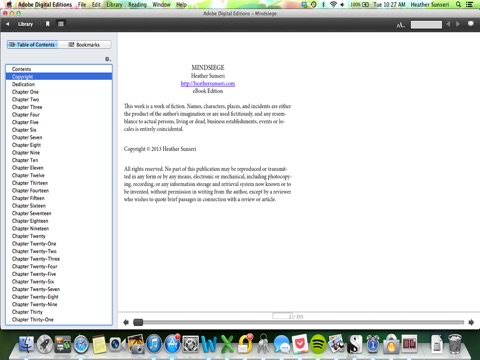
Task: Click the page number field showing 2
Action: [x=282, y=316]
